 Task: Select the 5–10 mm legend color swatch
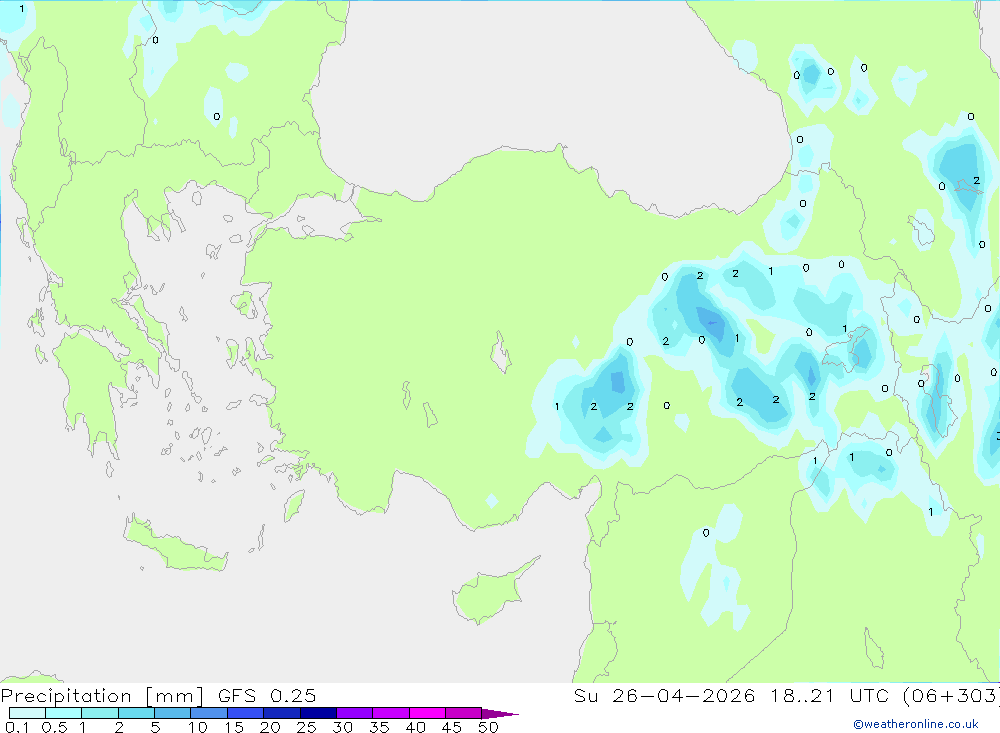coord(173,713)
